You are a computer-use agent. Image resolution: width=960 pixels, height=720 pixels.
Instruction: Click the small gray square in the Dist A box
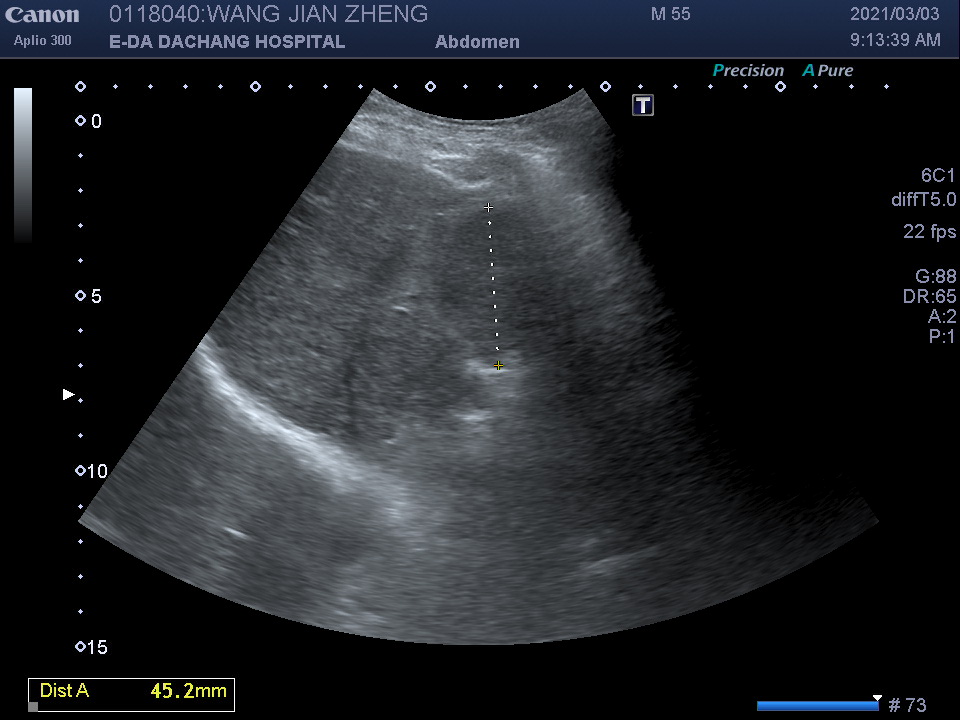click(34, 707)
